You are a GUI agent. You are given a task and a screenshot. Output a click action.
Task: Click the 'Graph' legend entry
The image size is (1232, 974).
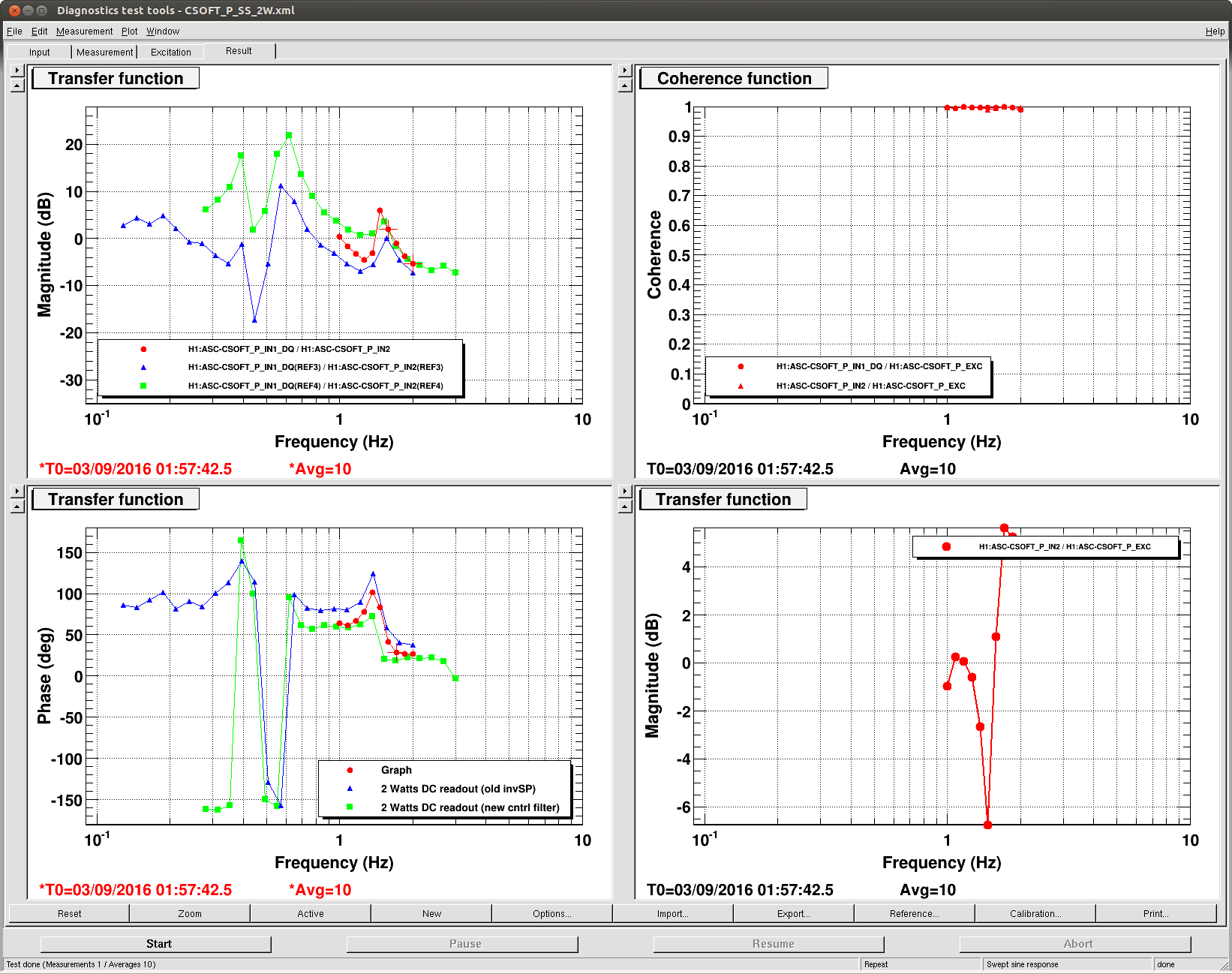[396, 770]
